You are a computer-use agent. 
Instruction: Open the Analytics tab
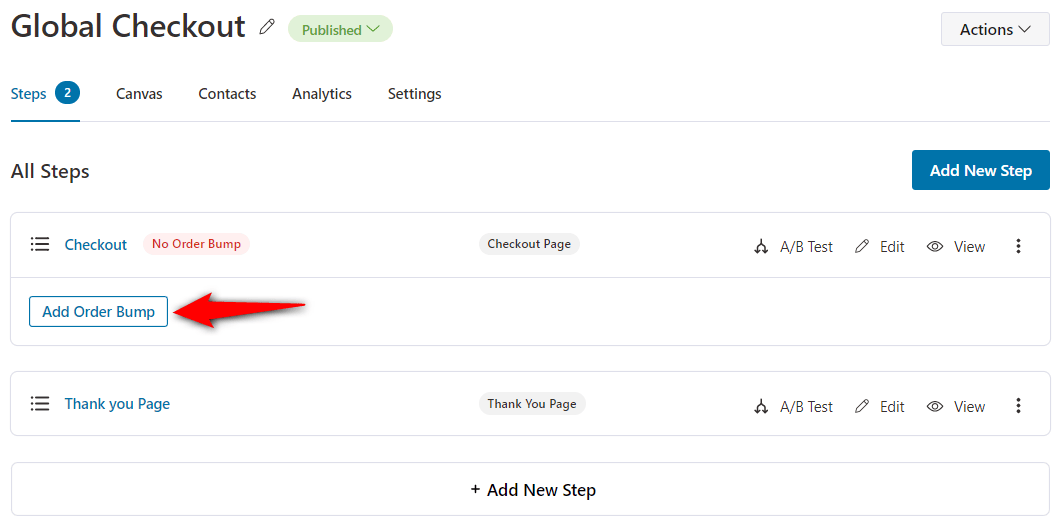[x=321, y=94]
